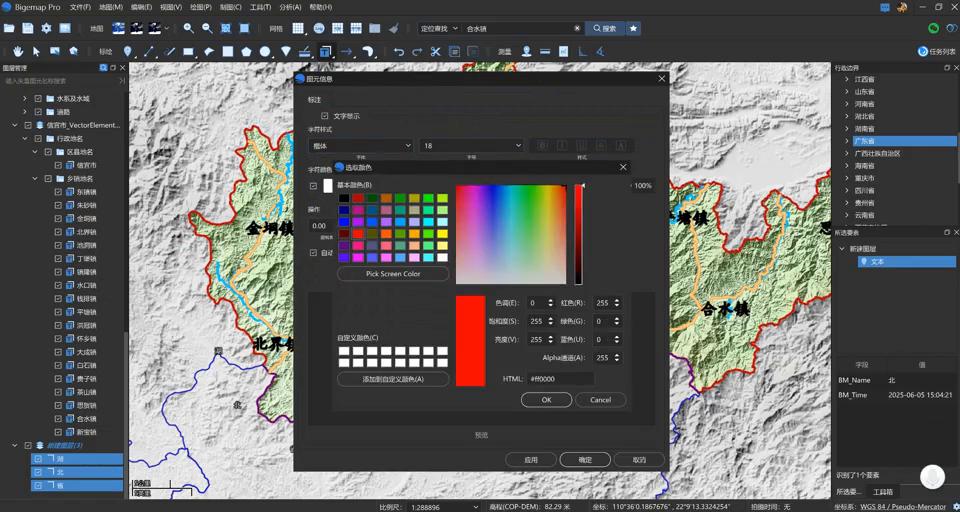Screen dimensions: 960x512
Task: Pick the black basic color swatch
Action: tap(344, 199)
